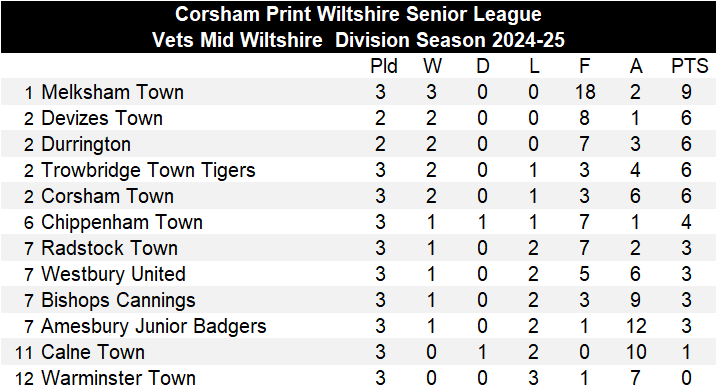
Task: Click the F column header
Action: 584,66
